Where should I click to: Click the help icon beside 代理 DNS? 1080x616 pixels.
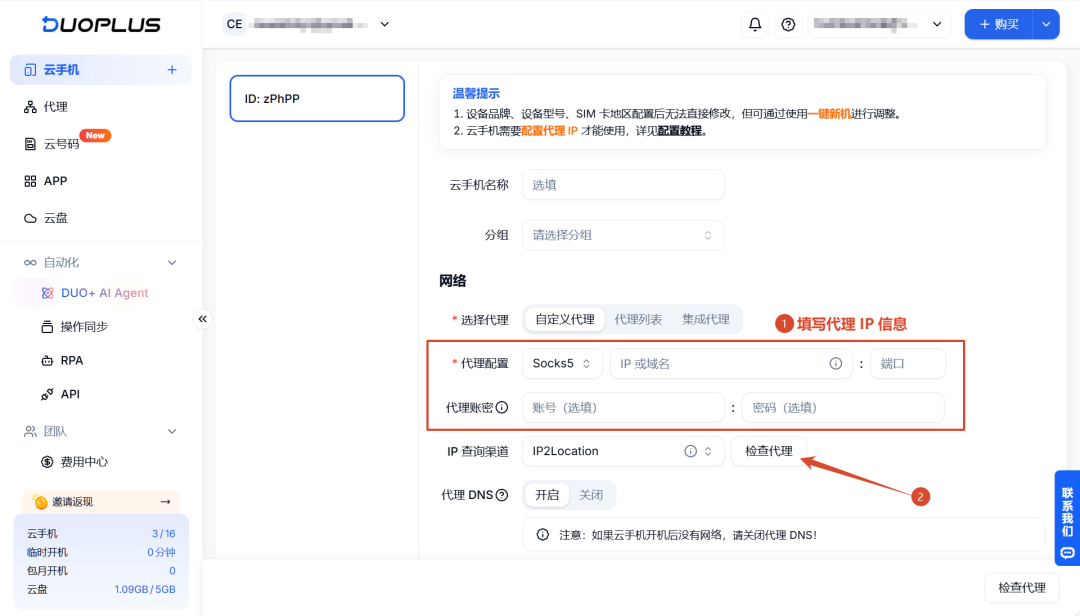502,495
